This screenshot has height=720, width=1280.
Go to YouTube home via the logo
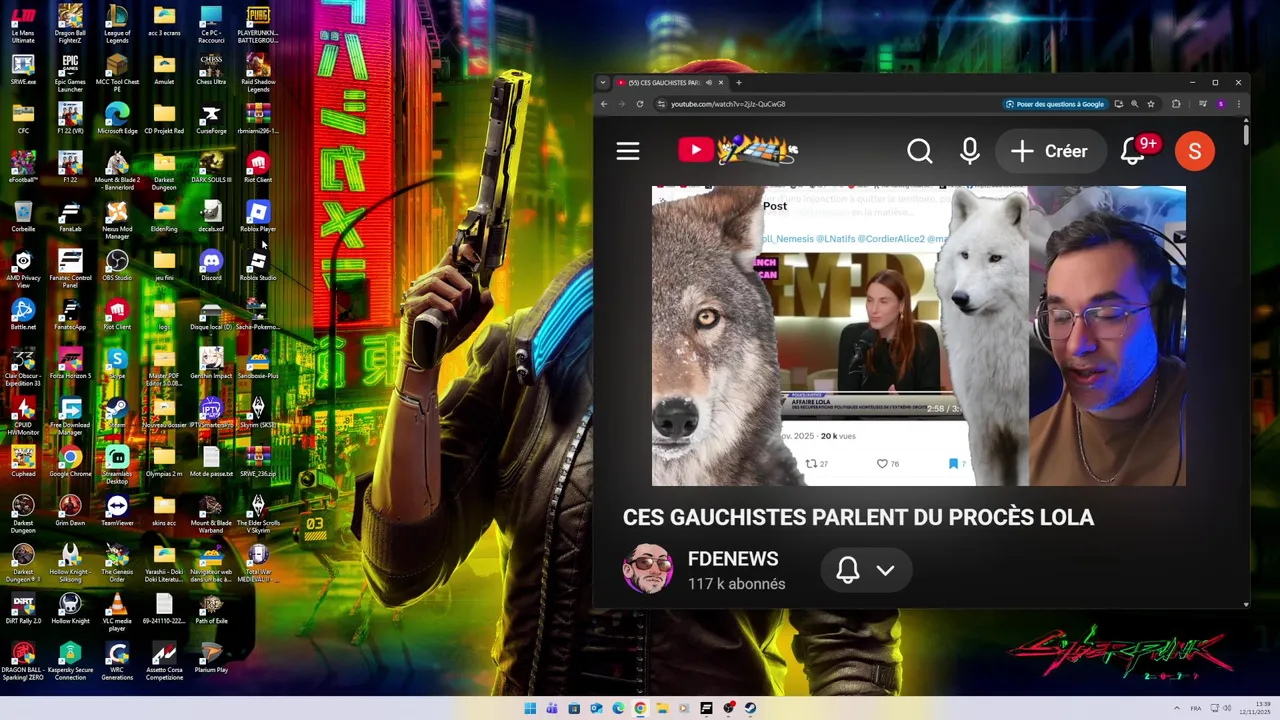click(738, 151)
